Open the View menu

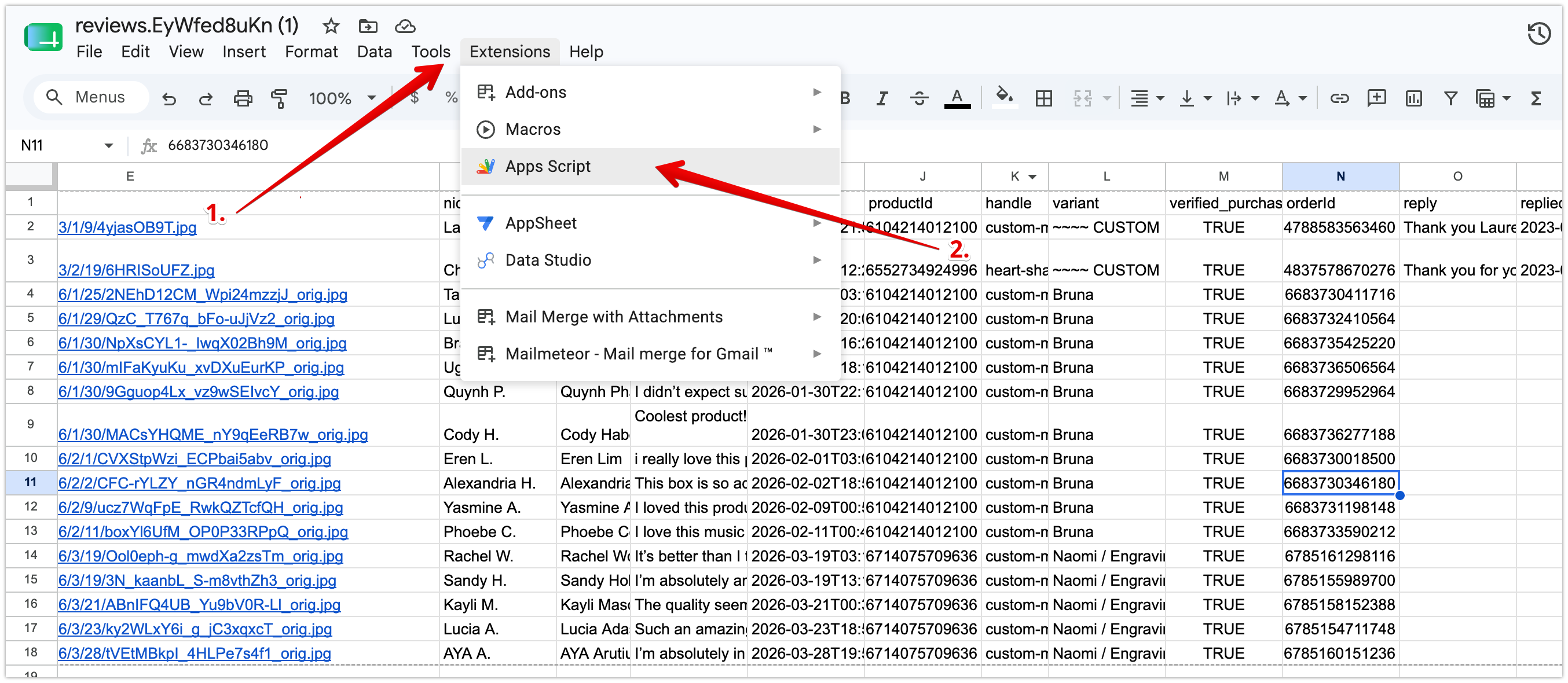coord(186,52)
